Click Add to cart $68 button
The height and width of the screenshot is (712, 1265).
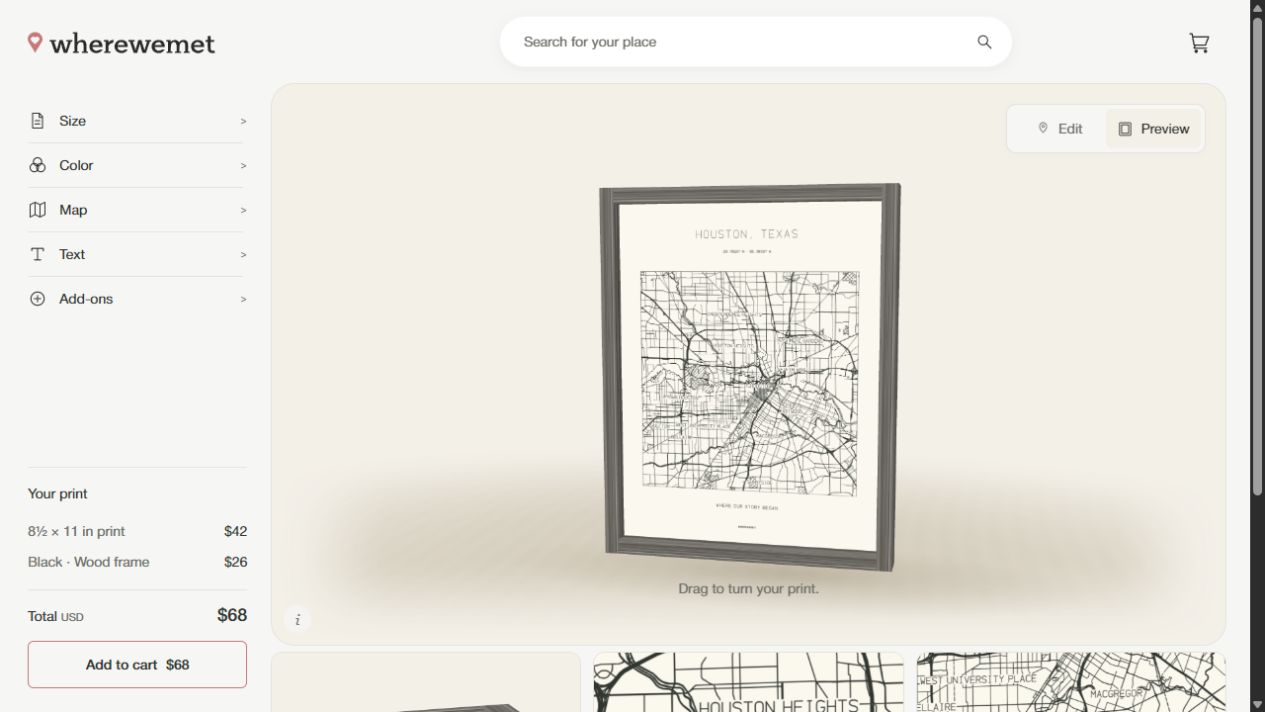coord(137,664)
